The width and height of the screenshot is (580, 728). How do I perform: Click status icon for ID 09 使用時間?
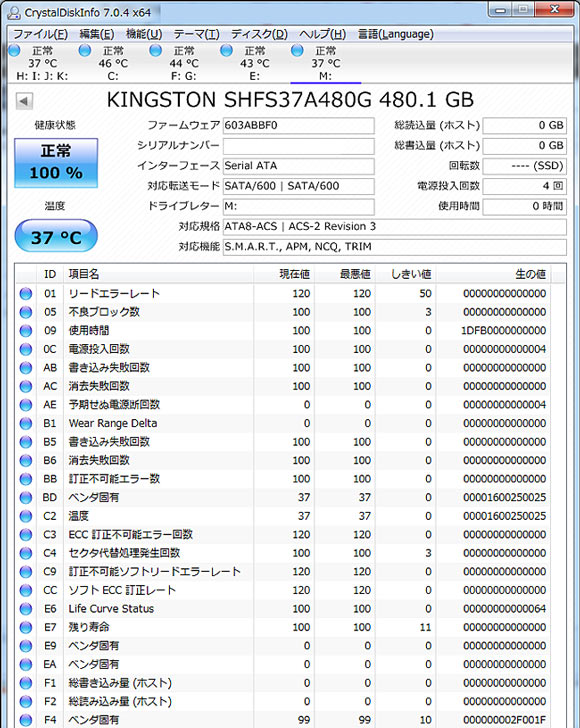[x=26, y=331]
